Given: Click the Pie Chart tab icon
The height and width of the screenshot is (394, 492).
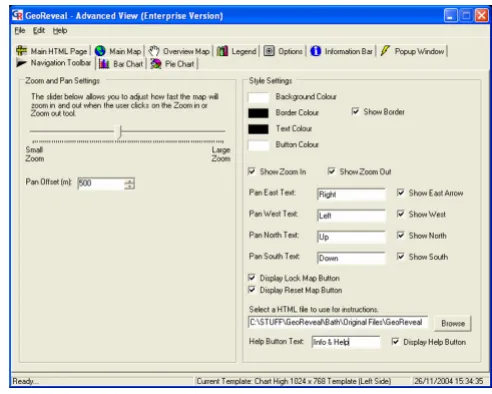Looking at the screenshot, I should pyautogui.click(x=156, y=64).
